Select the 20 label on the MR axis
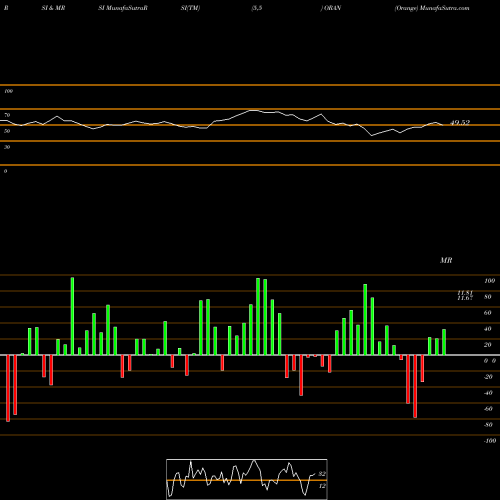Viewport: 500px width, 500px height. click(488, 345)
